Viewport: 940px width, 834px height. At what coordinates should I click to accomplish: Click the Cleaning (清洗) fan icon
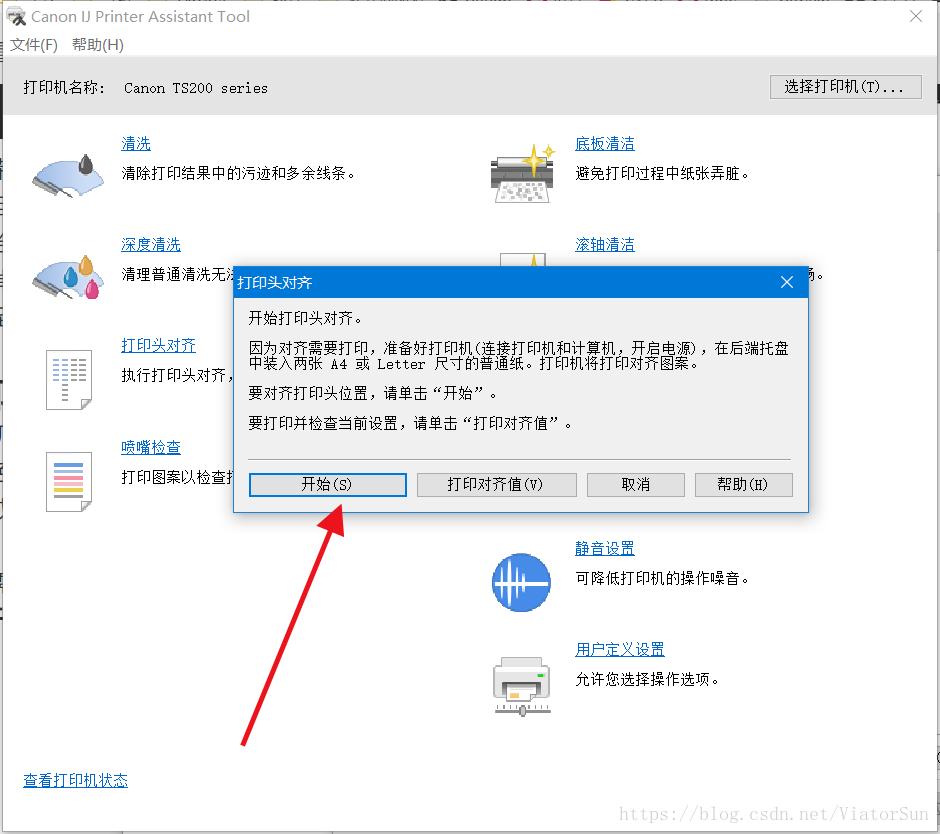tap(68, 176)
